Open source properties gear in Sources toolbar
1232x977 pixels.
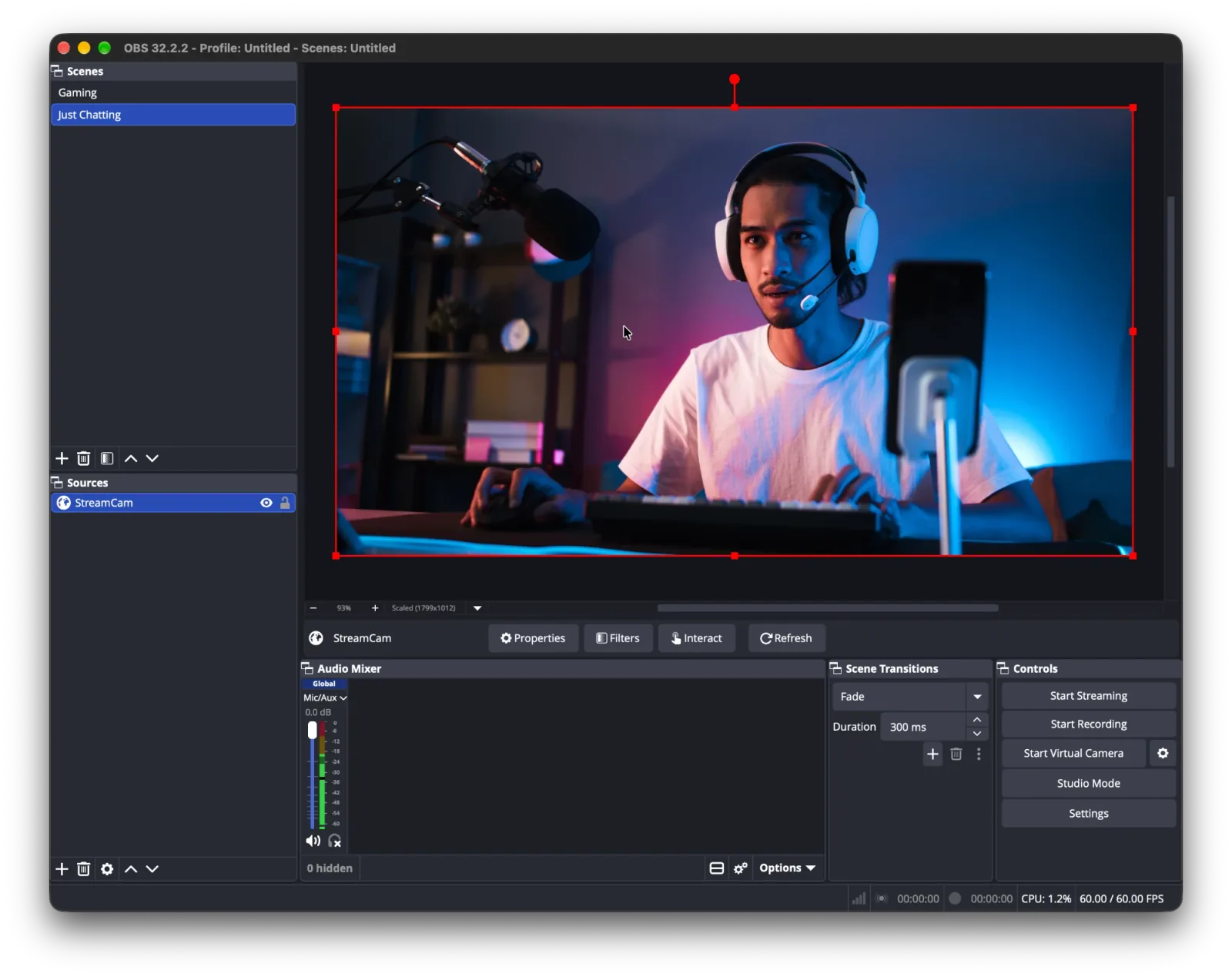[x=107, y=869]
